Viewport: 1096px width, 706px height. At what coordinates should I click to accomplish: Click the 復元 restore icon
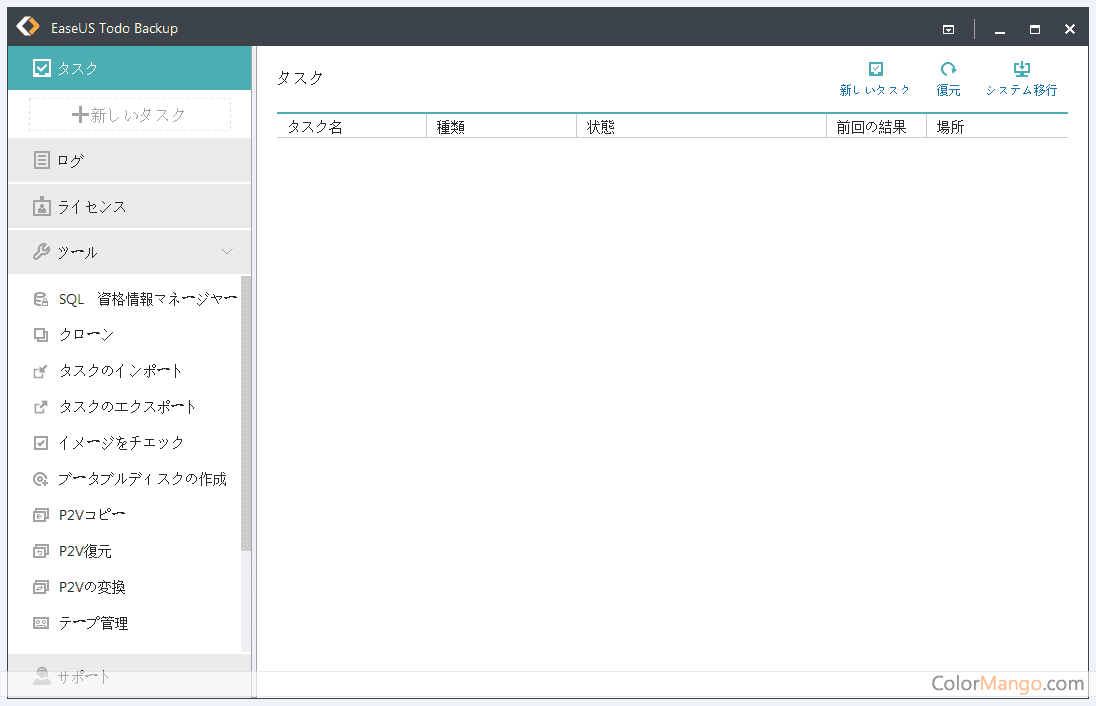tap(948, 70)
